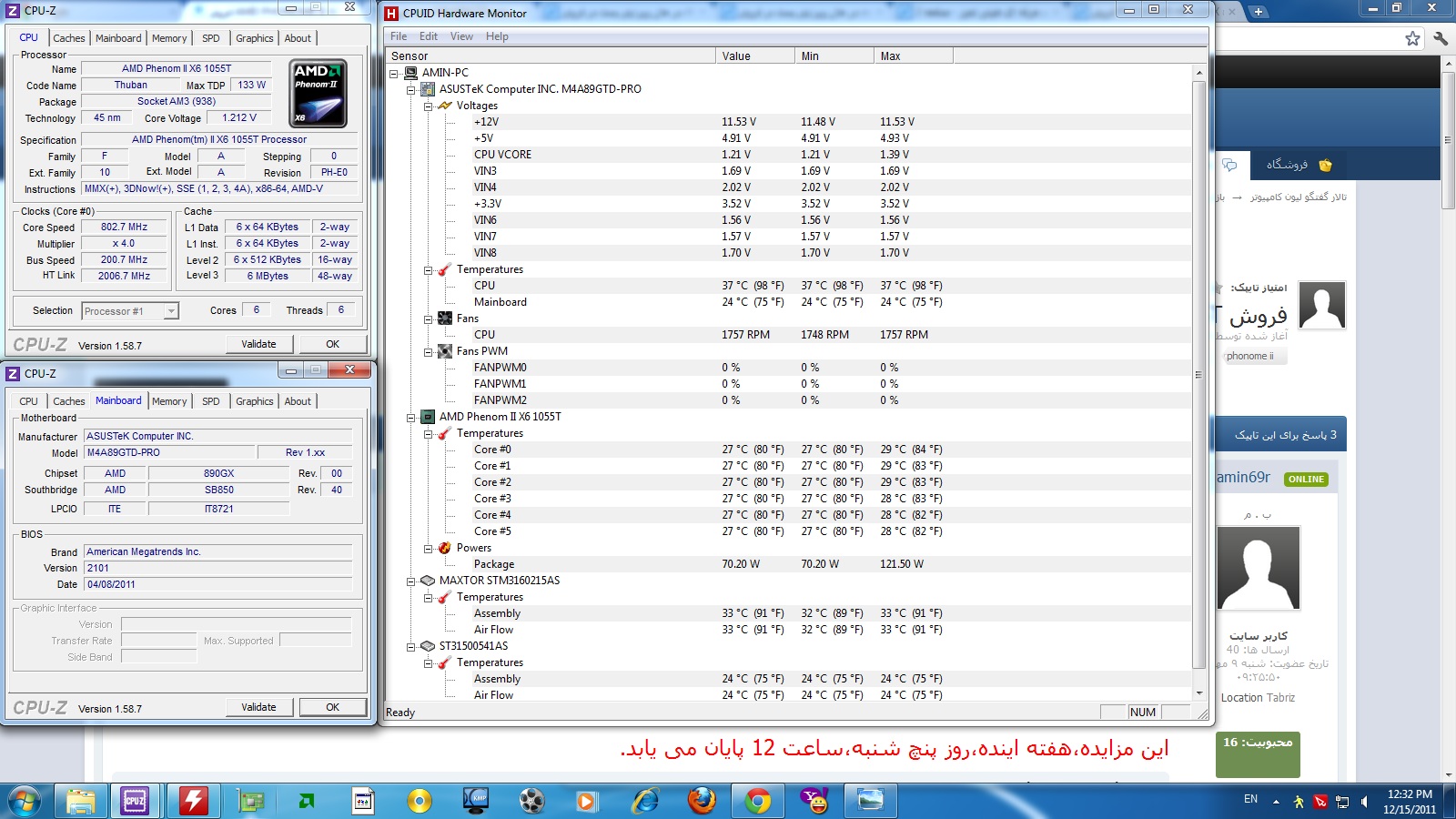The height and width of the screenshot is (819, 1456).
Task: Open Windows Explorer from the taskbar
Action: (80, 801)
